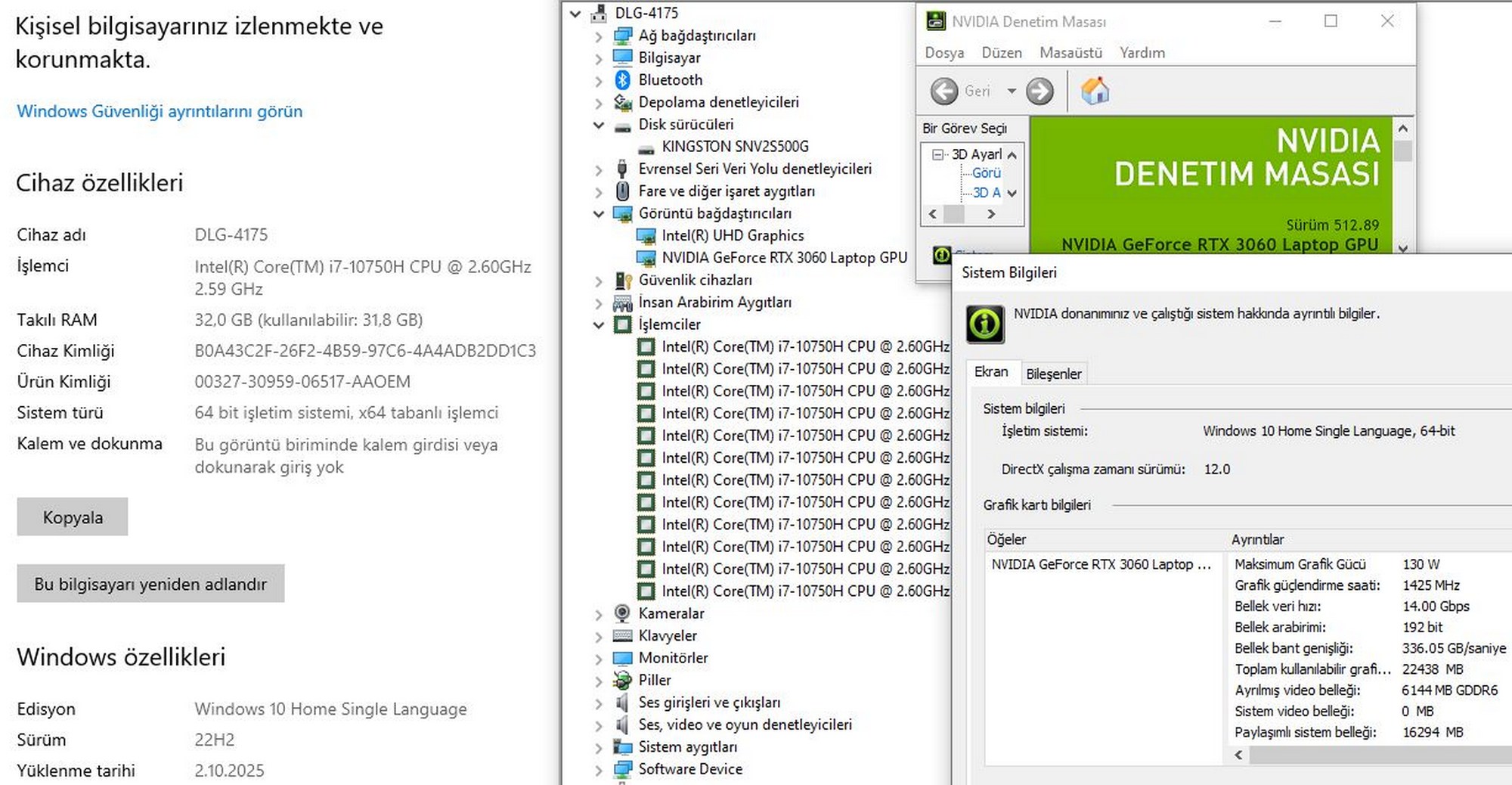Select NVIDIA GeForce RTX 3060 Laptop GPU adapter

coord(784,258)
